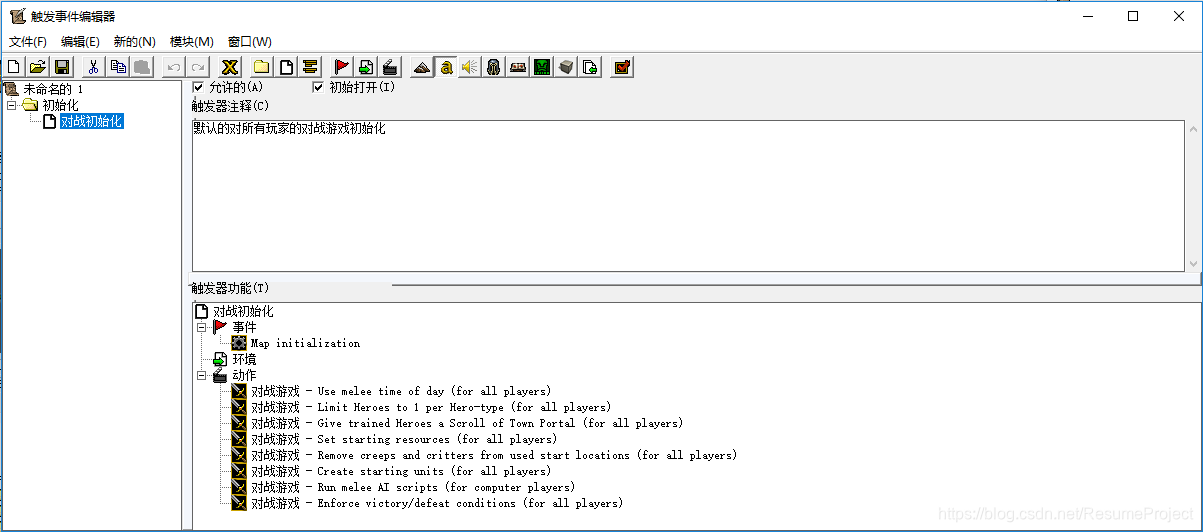Click the Test Map icon
The image size is (1203, 532).
point(622,67)
